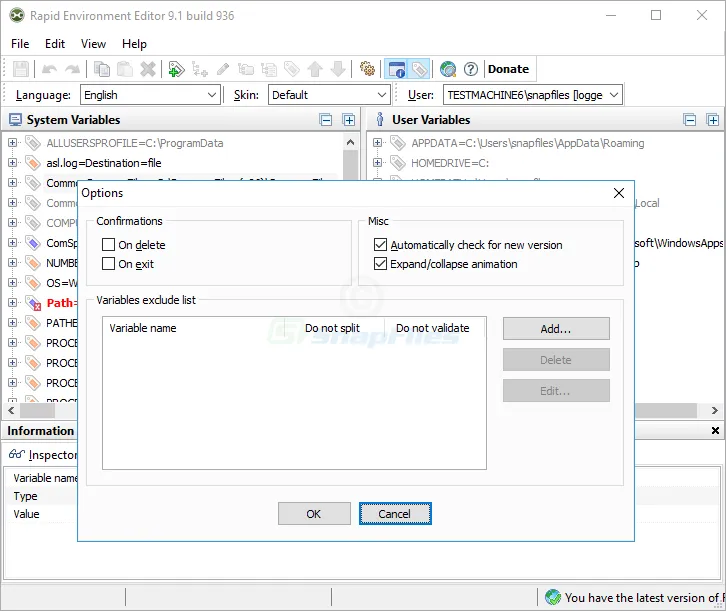
Task: Click the Delete X toolbar icon
Action: coord(148,69)
